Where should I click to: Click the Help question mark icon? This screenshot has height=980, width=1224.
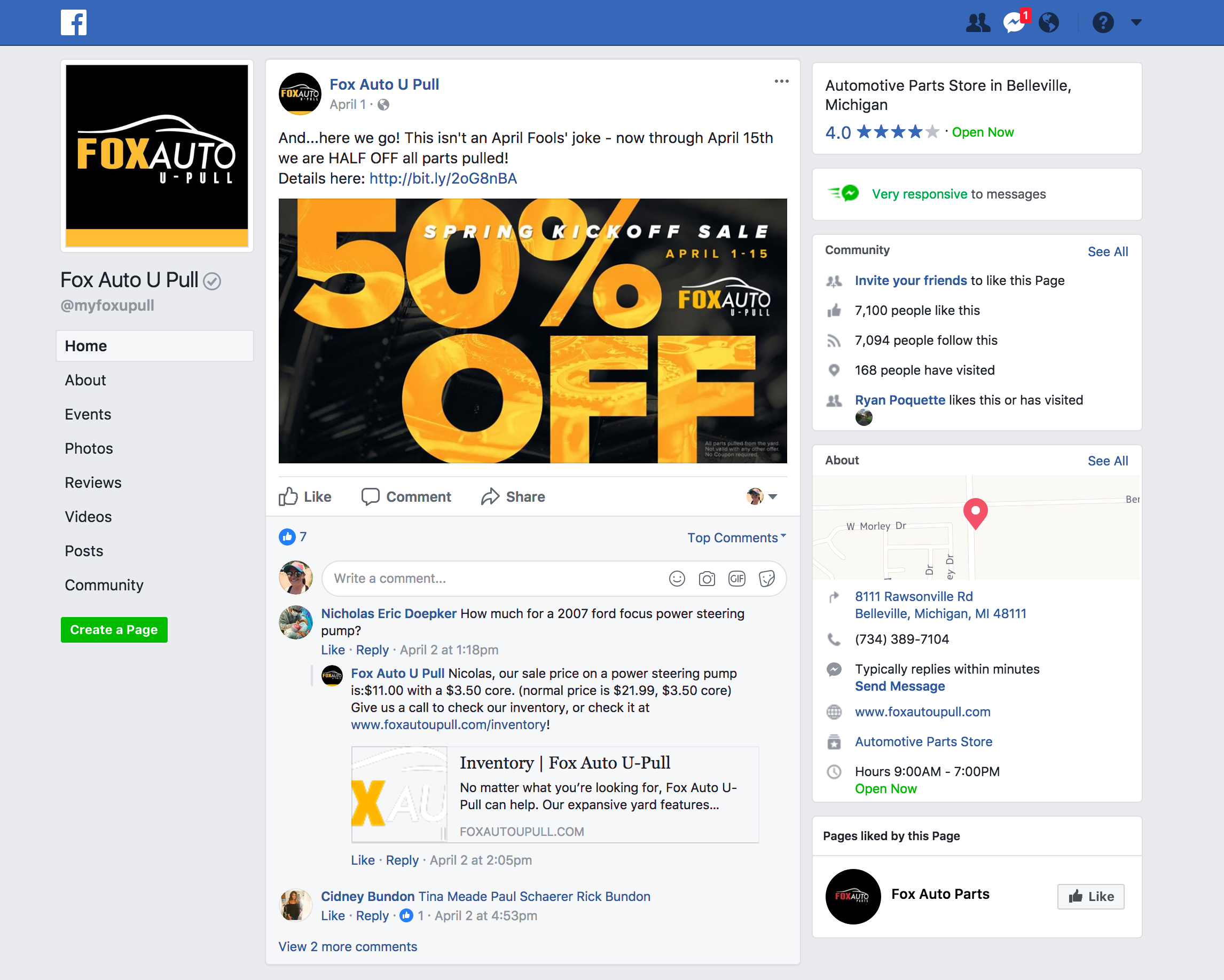[1103, 23]
